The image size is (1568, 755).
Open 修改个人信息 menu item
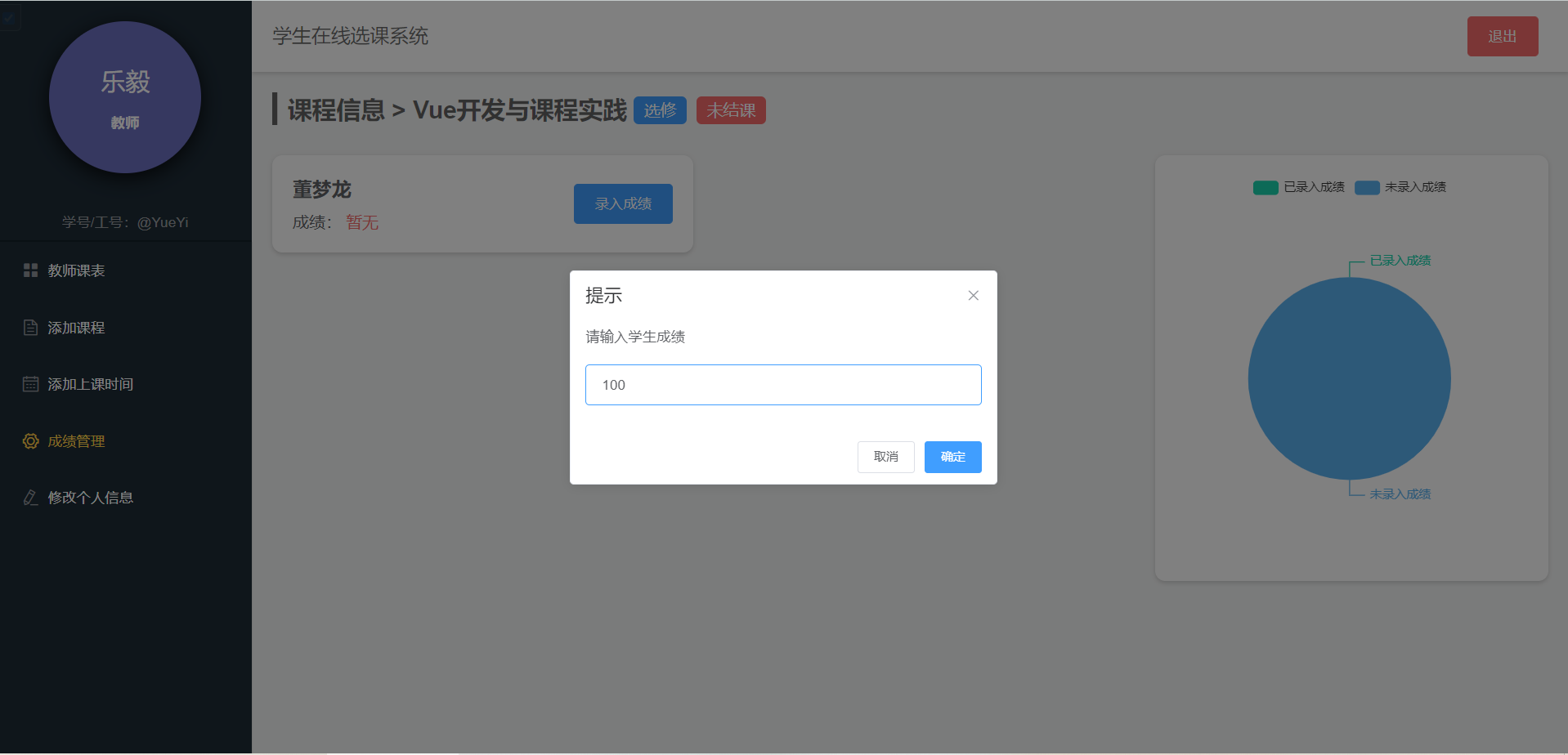(126, 498)
